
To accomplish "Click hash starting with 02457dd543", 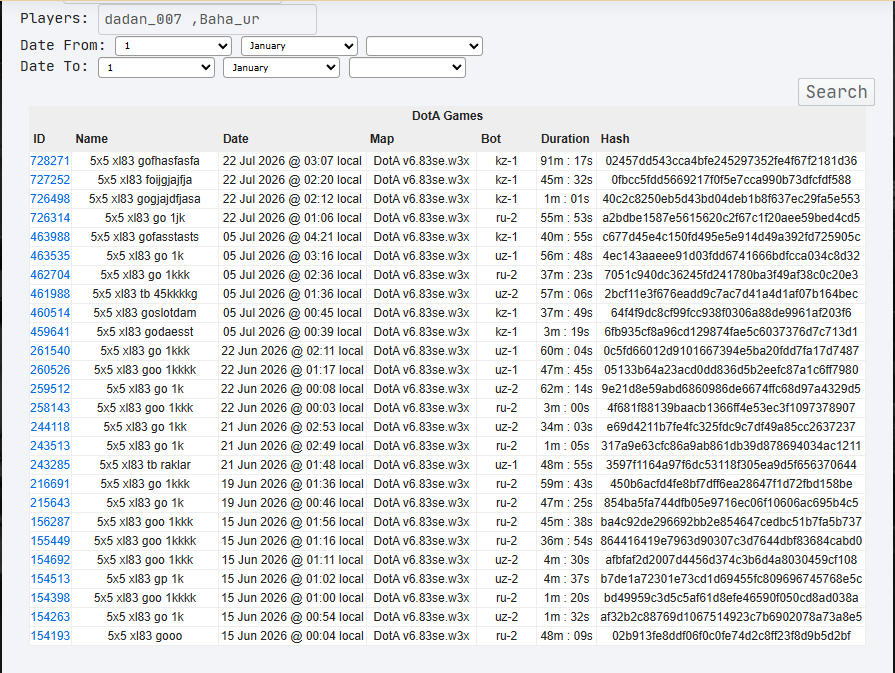I will [731, 161].
